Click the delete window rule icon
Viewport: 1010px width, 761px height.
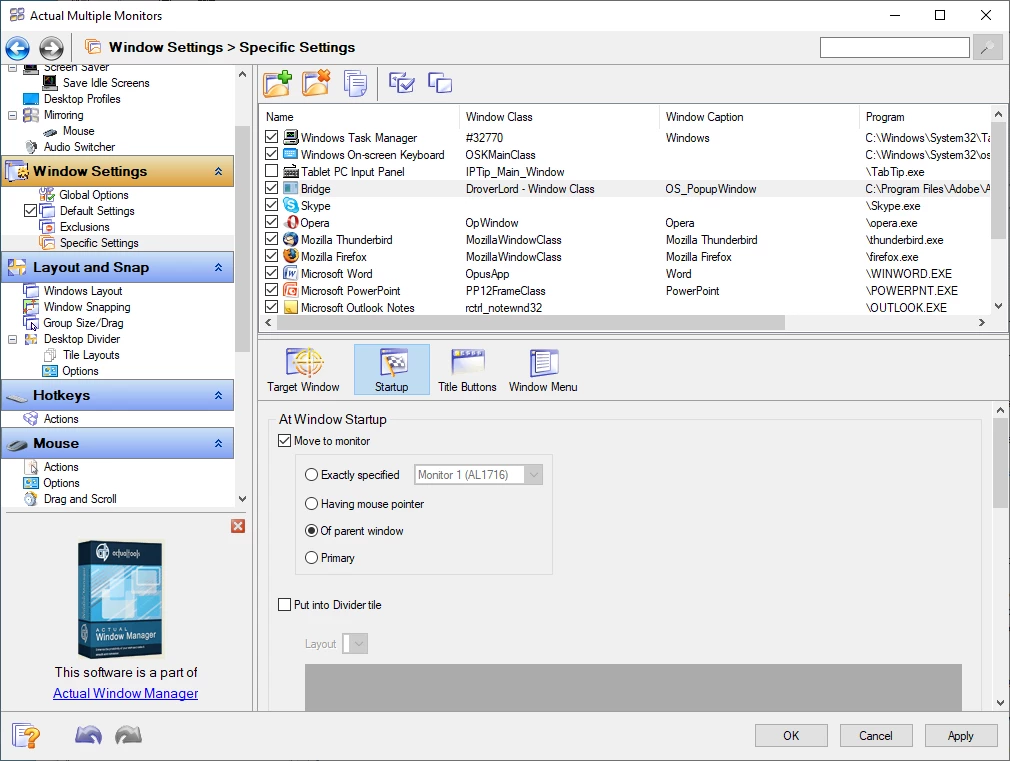click(316, 83)
